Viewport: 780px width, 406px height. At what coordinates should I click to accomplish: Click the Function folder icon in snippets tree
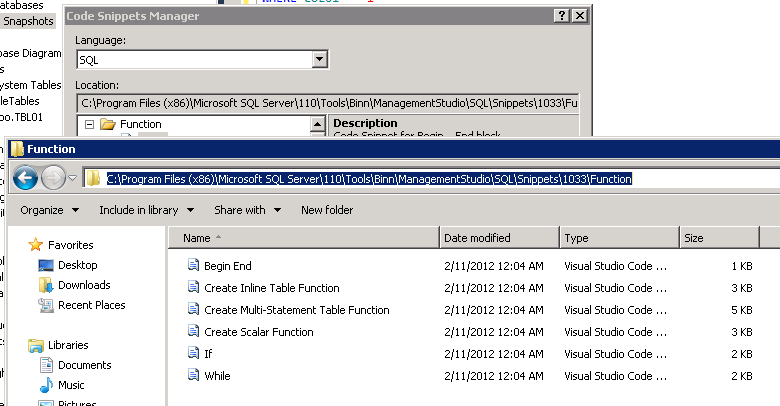click(x=108, y=124)
